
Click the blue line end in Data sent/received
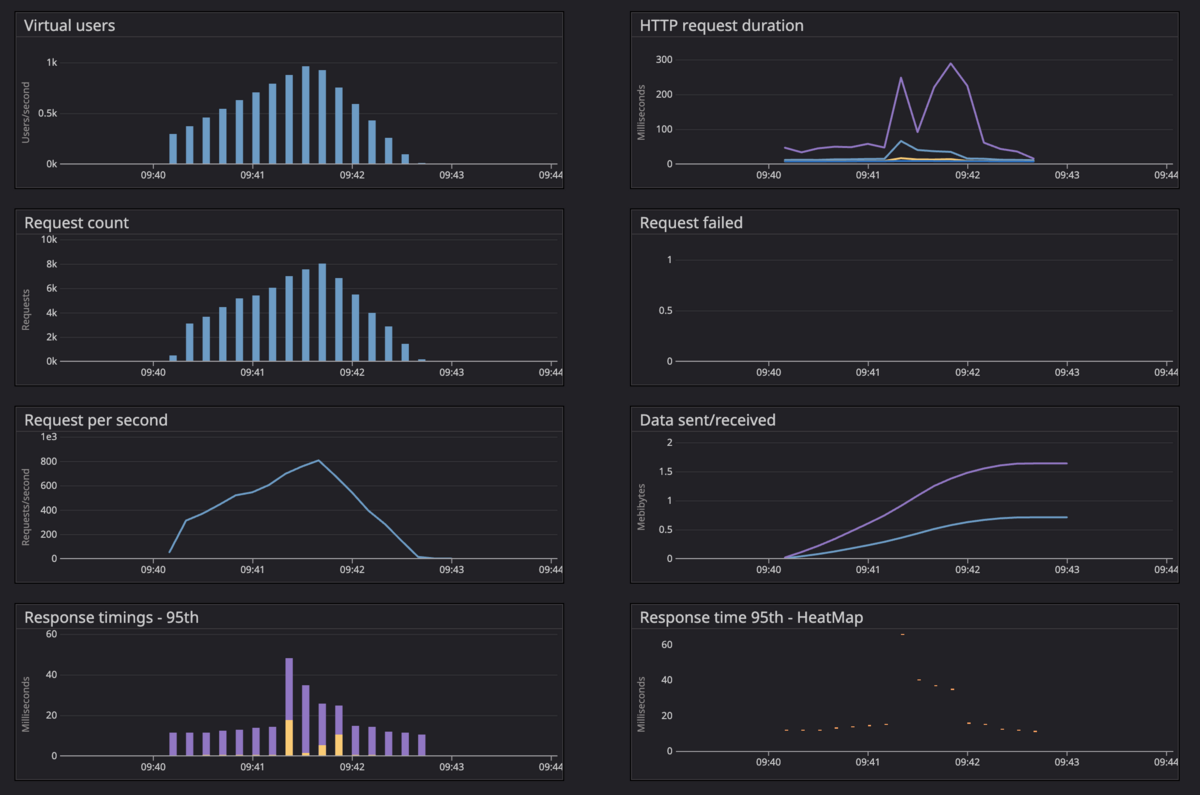[x=1067, y=517]
